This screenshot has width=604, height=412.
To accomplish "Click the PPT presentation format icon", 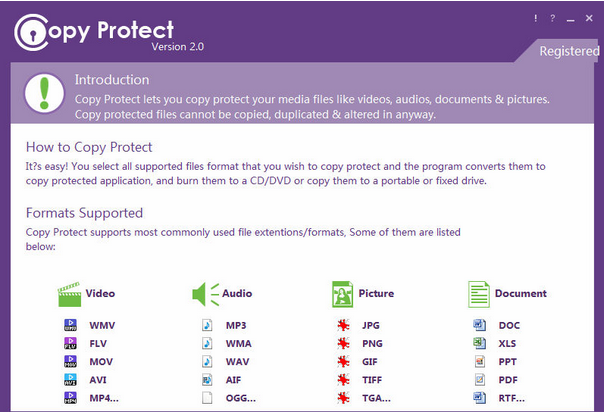I will 479,361.
